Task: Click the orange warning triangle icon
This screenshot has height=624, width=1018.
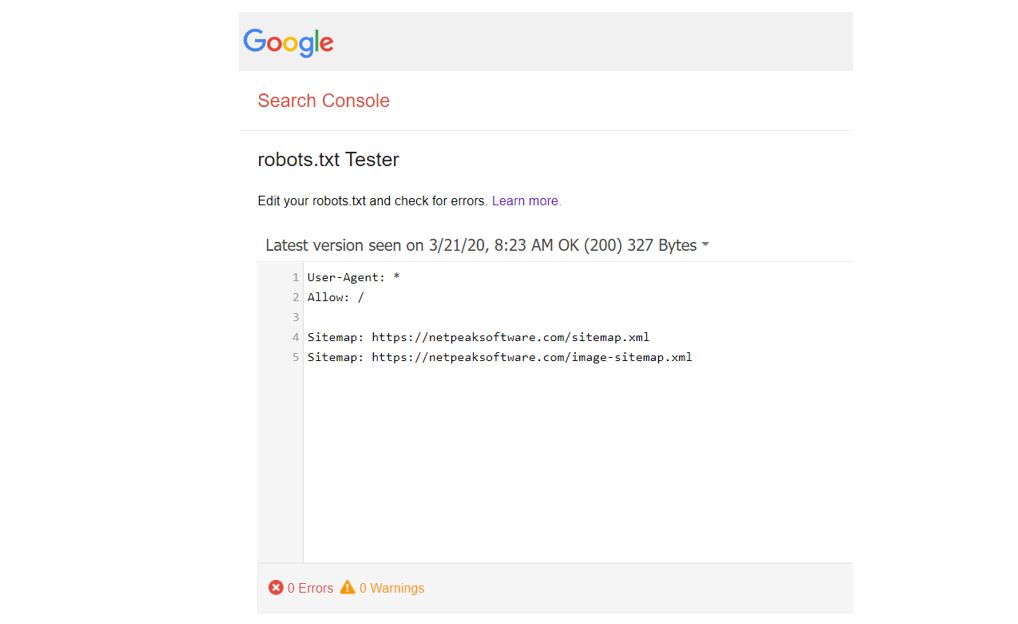Action: click(x=347, y=588)
